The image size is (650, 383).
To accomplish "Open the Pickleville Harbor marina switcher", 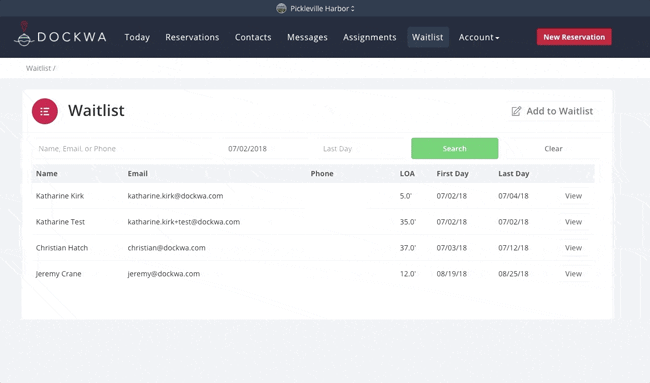I will coord(322,8).
